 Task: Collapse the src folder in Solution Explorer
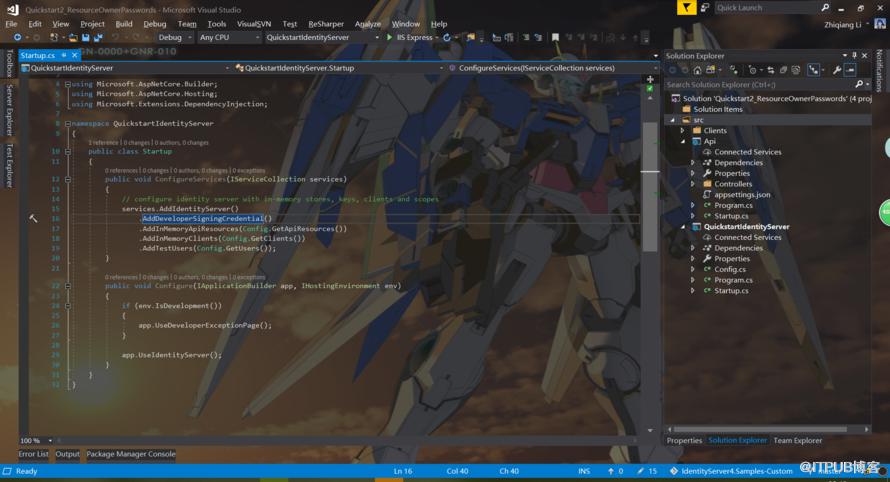click(x=673, y=120)
